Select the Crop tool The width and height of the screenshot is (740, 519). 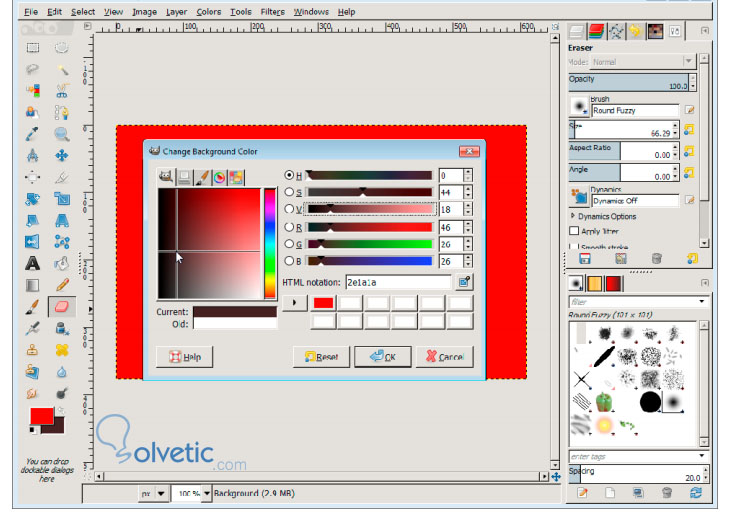tap(61, 177)
